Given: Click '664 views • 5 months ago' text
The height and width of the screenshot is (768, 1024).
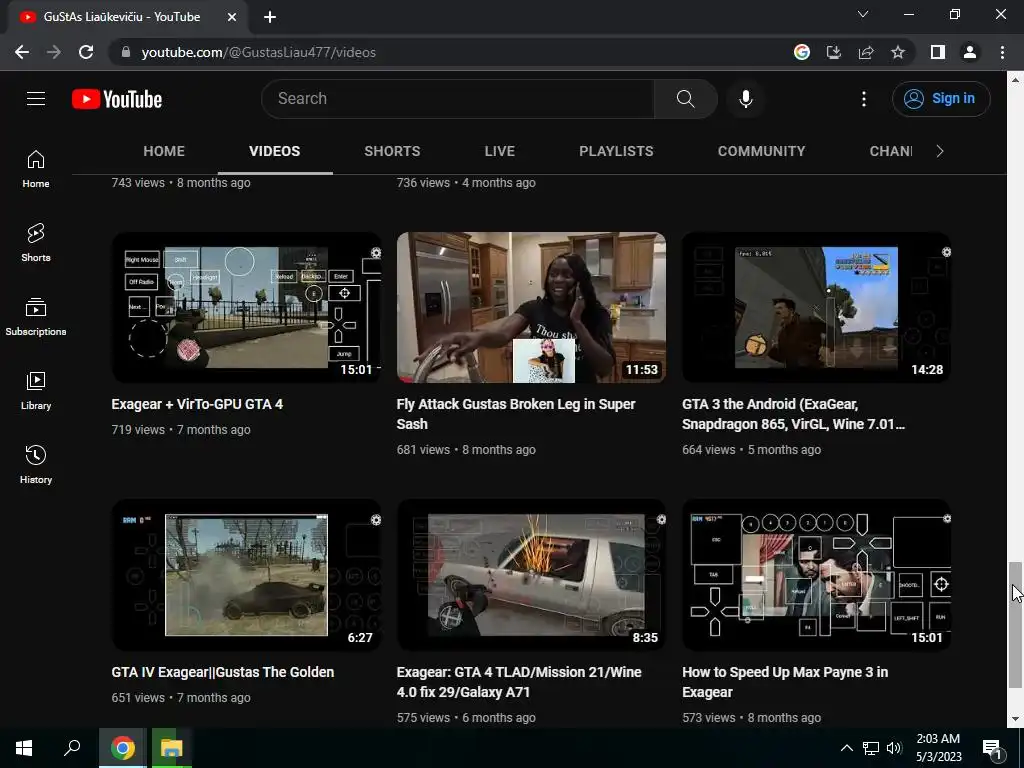Looking at the screenshot, I should [752, 450].
